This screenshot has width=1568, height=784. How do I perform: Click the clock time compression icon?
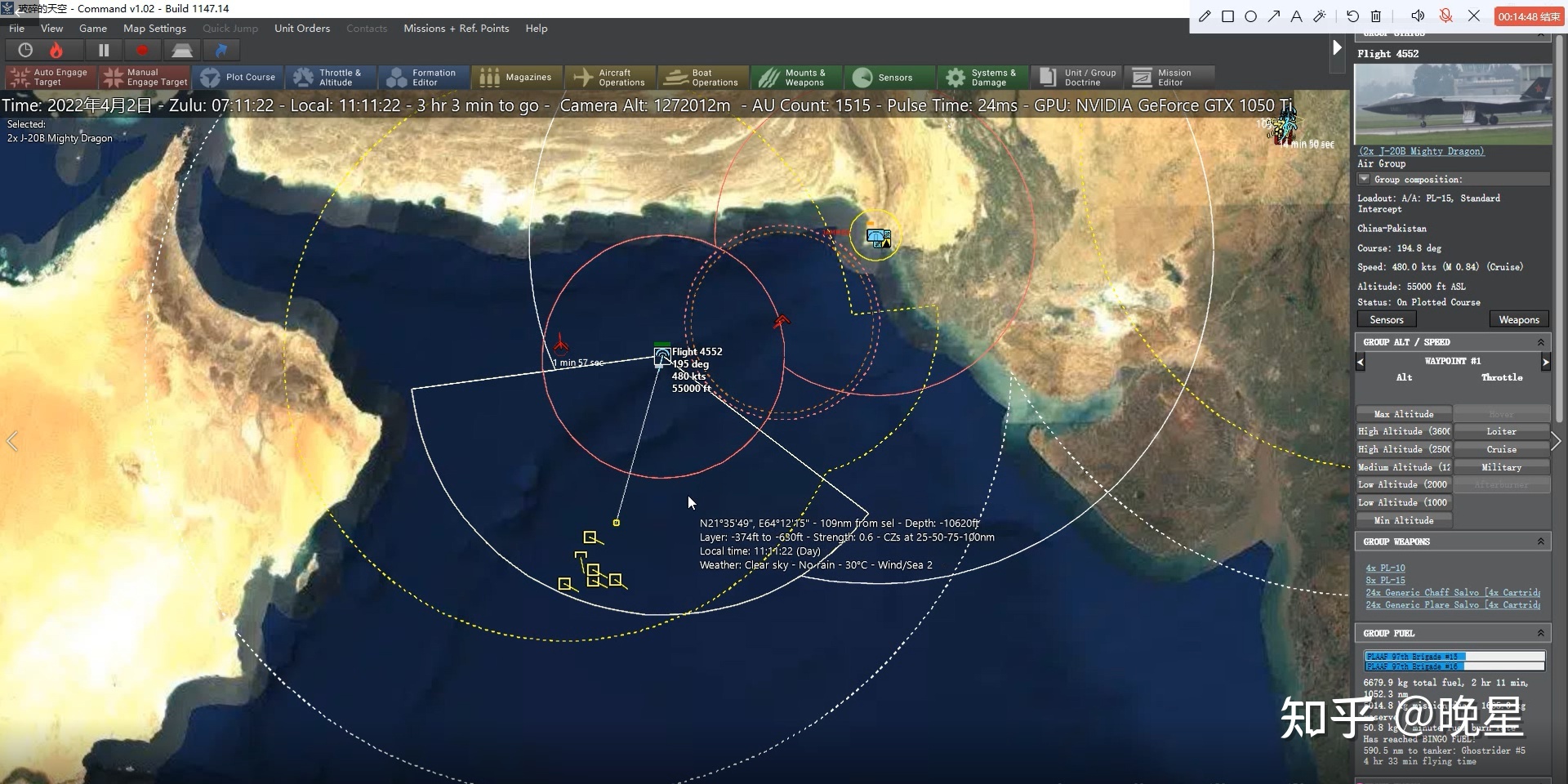(25, 51)
